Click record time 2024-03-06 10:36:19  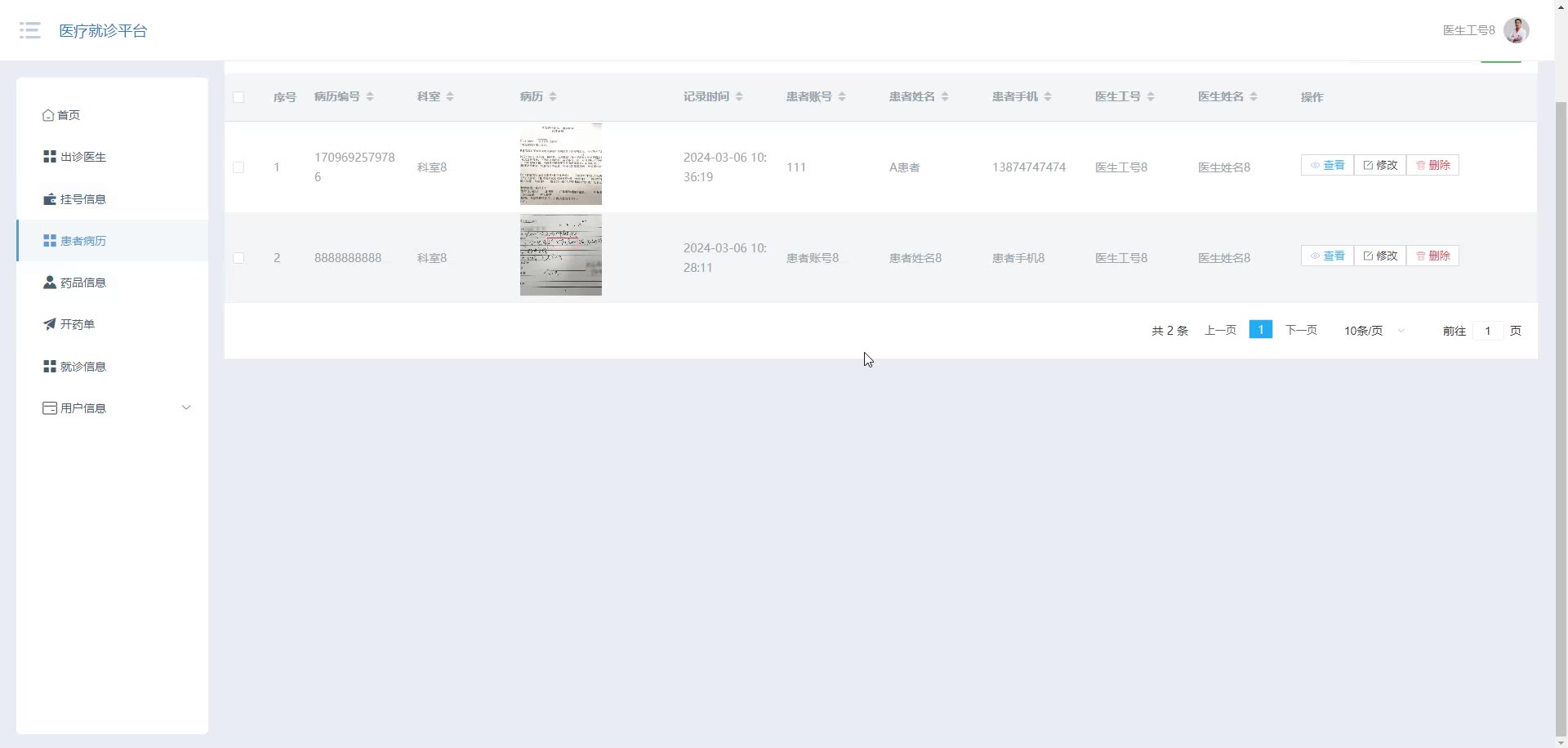point(725,167)
